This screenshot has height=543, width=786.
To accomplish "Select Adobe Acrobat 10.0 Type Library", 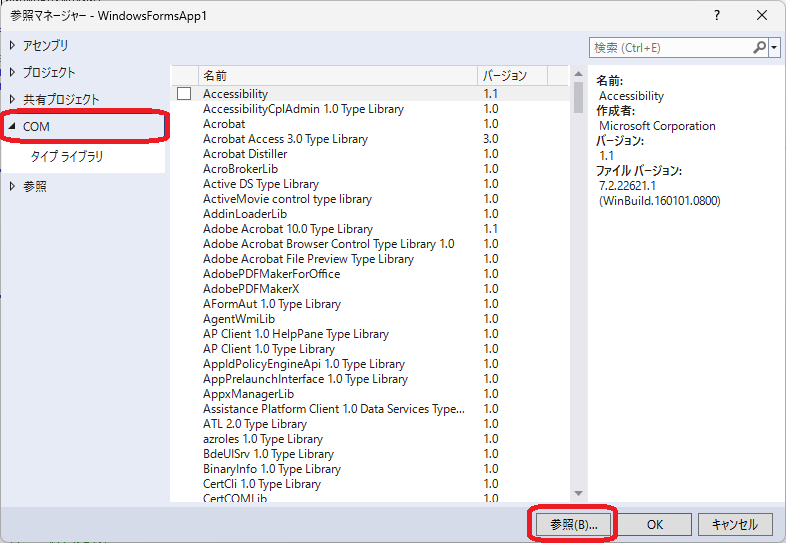I will (370, 229).
